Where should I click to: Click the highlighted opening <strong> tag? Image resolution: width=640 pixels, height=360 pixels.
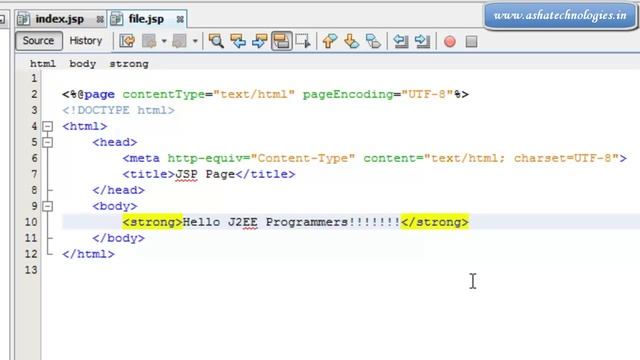(x=152, y=222)
